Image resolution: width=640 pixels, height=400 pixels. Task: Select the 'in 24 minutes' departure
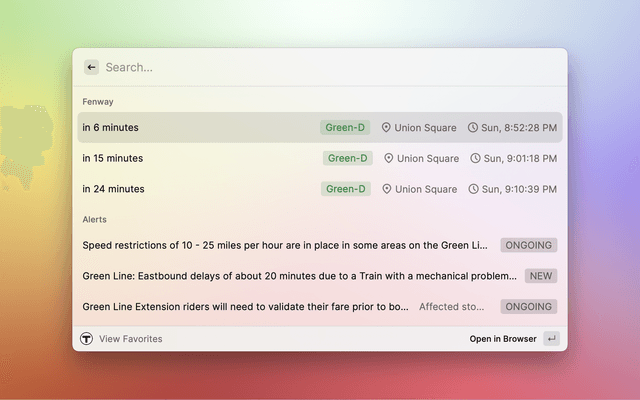click(113, 189)
